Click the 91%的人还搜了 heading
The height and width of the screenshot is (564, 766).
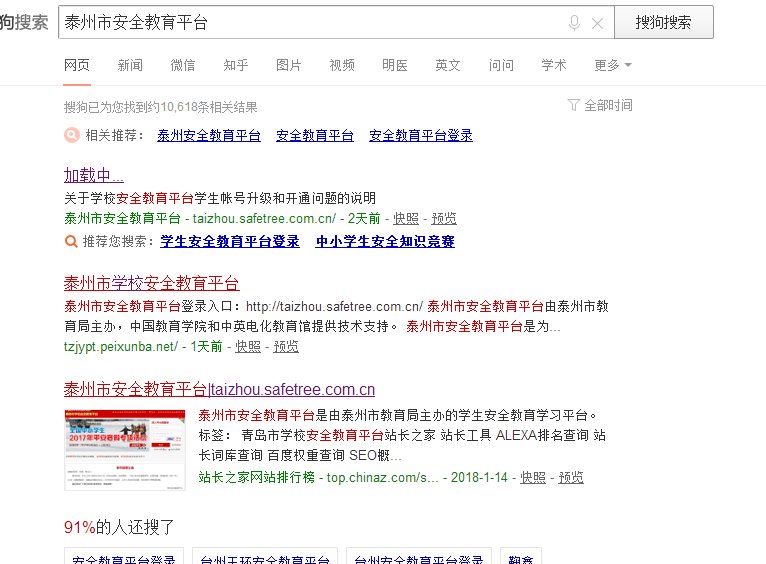pos(119,527)
